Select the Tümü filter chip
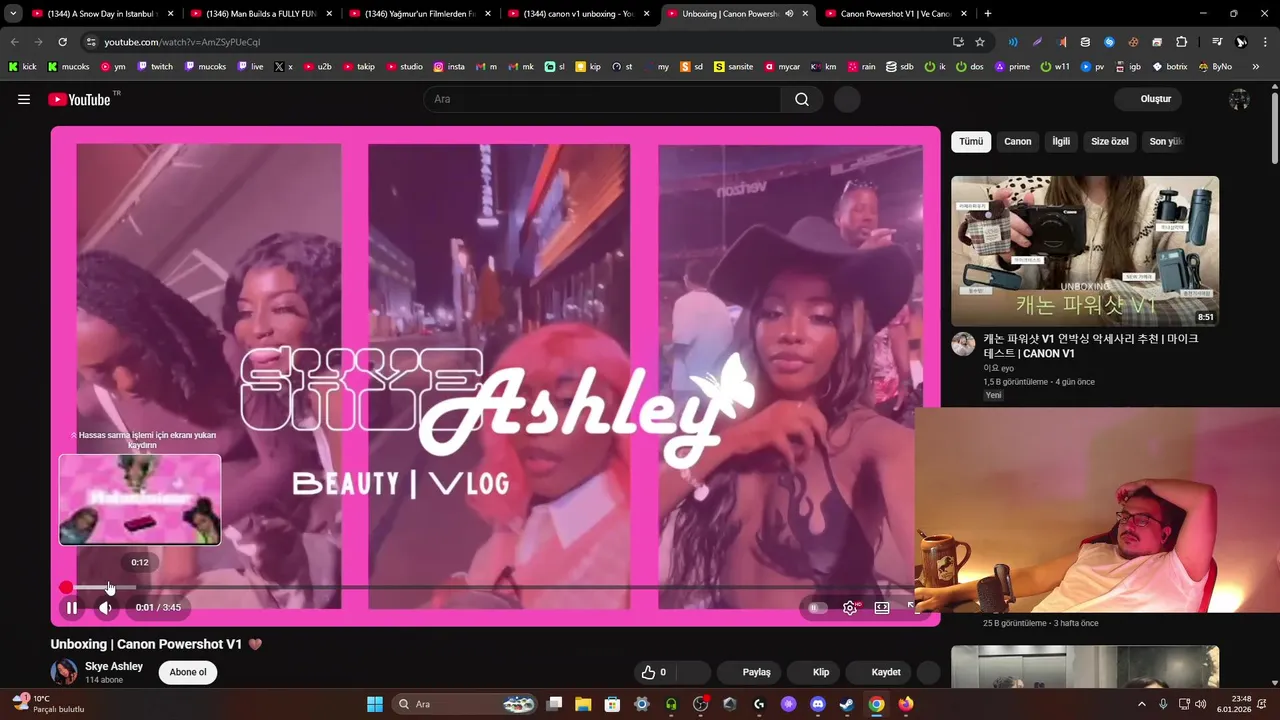1280x720 pixels. (971, 142)
